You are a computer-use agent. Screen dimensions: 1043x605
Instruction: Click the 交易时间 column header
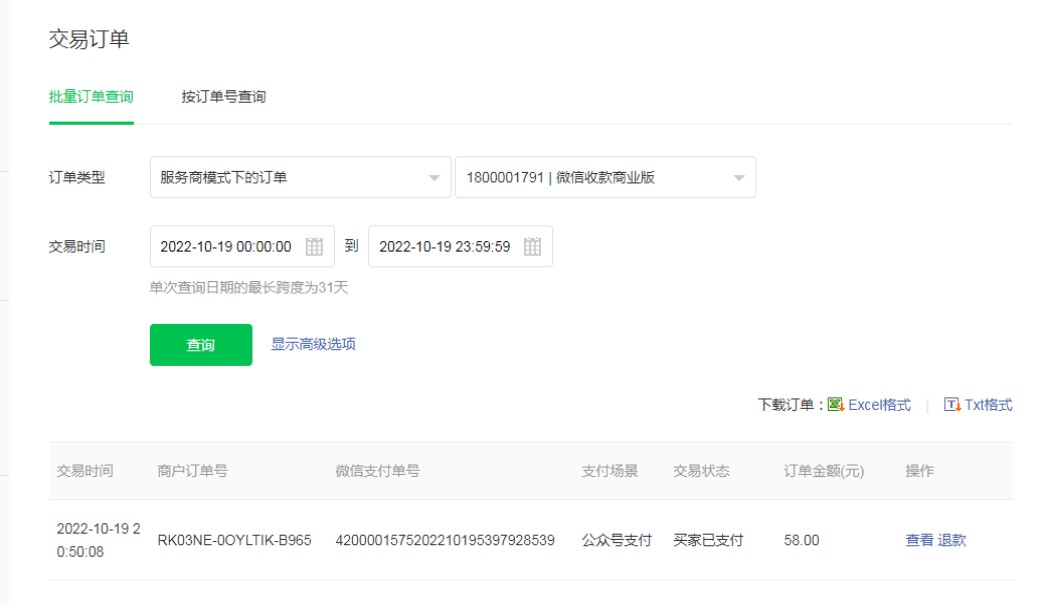(x=85, y=471)
